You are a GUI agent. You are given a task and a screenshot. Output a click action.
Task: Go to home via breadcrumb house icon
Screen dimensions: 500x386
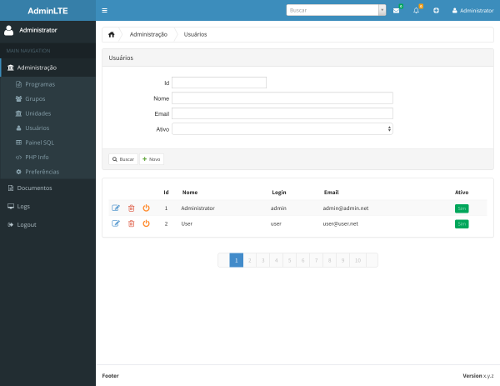coord(111,34)
